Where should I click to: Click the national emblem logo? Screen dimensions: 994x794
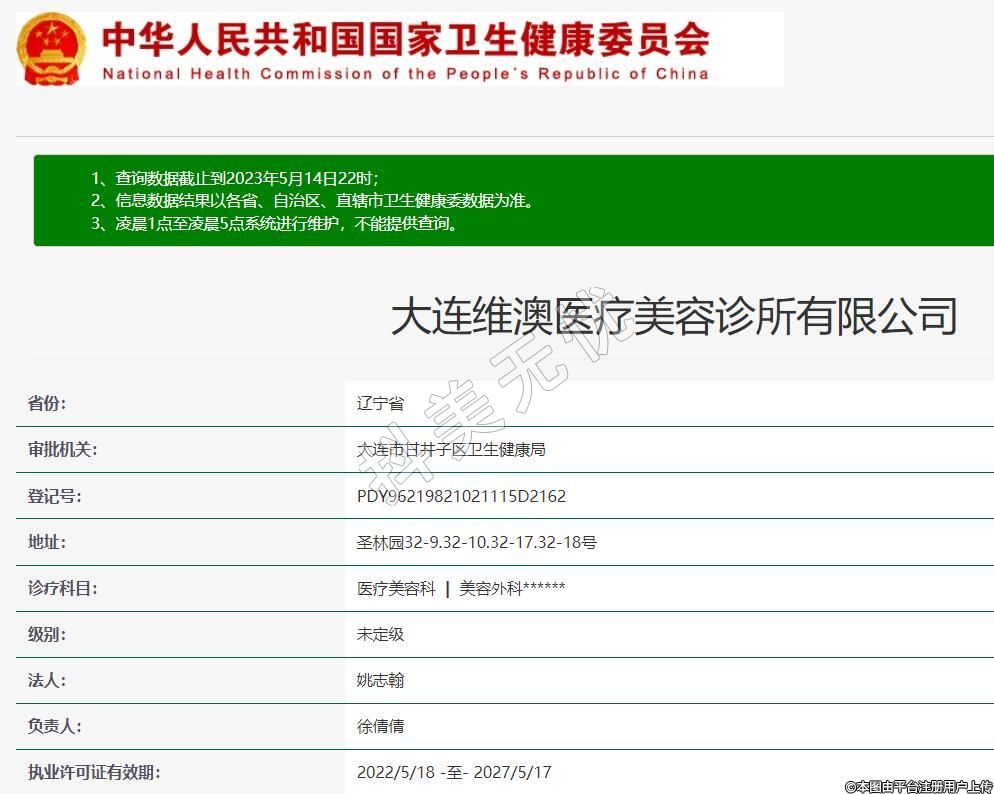pos(53,48)
